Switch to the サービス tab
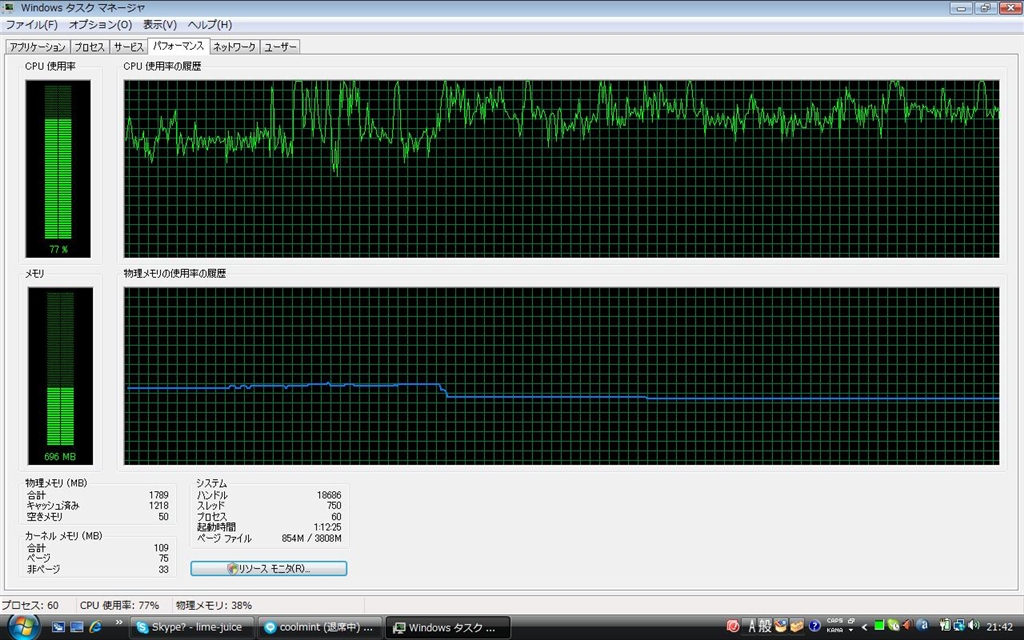Screen dimensions: 1024x640 click(128, 47)
